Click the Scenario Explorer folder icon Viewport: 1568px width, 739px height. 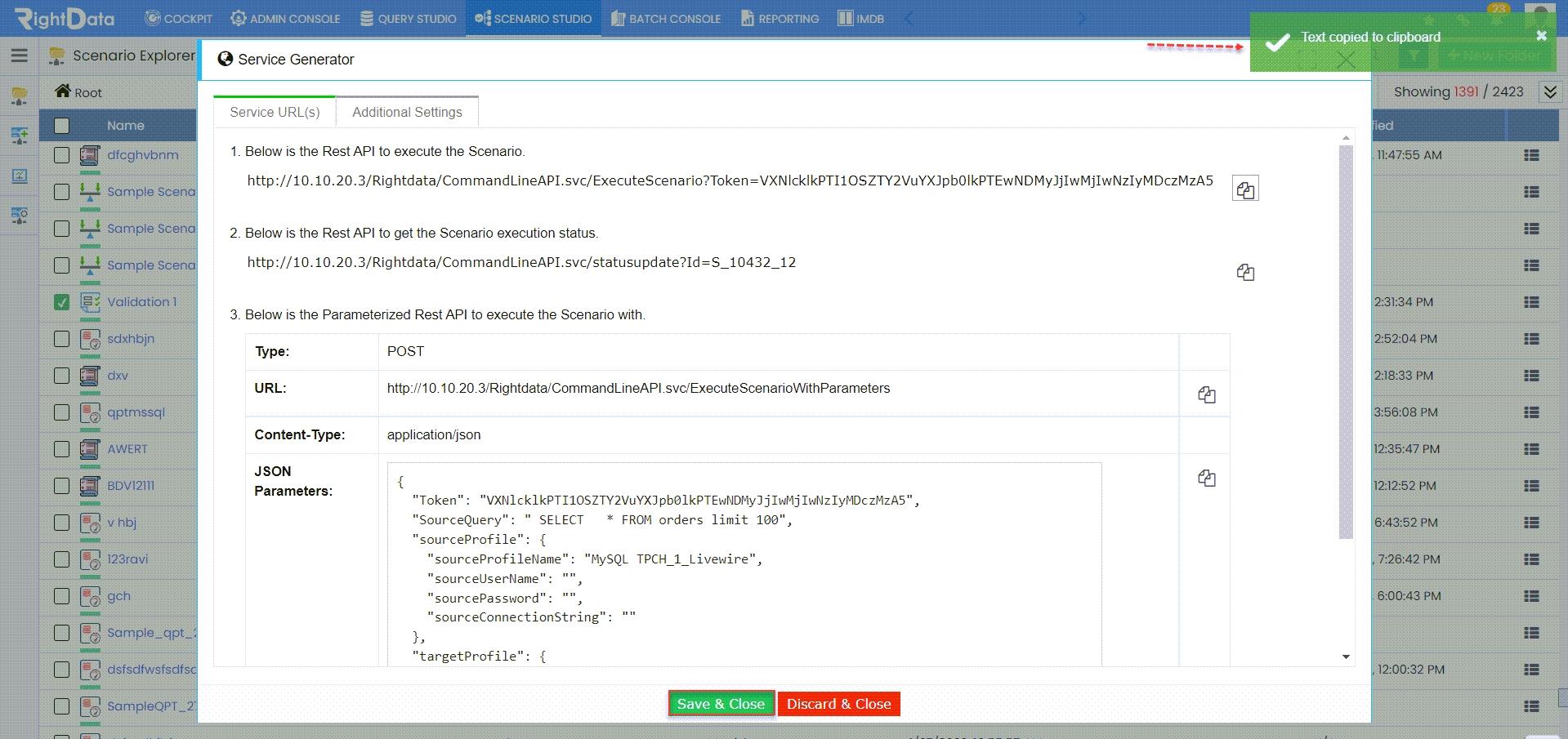pos(56,56)
